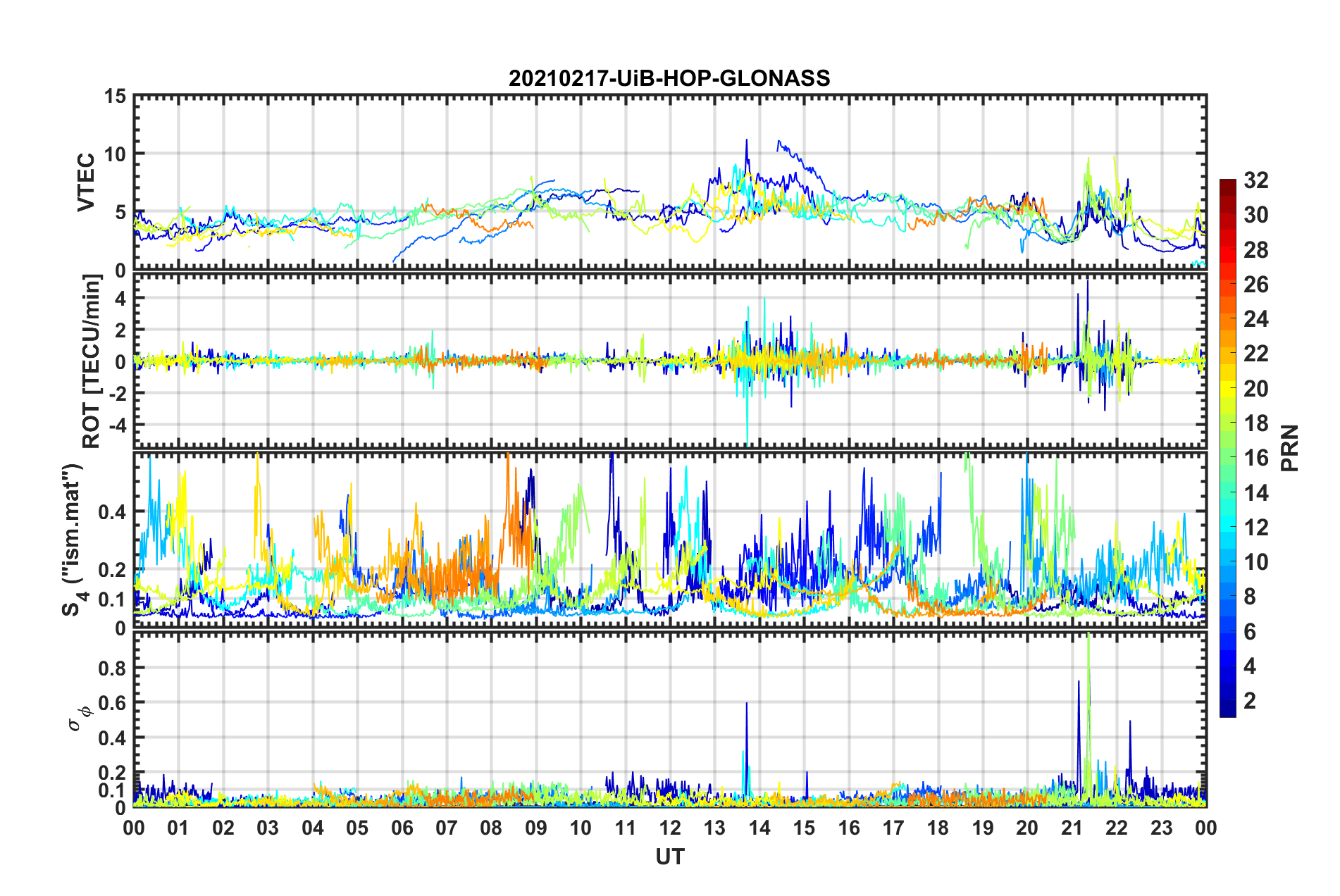This screenshot has width=1340, height=896.
Task: Select the VTEC y-axis label
Action: tap(86, 182)
